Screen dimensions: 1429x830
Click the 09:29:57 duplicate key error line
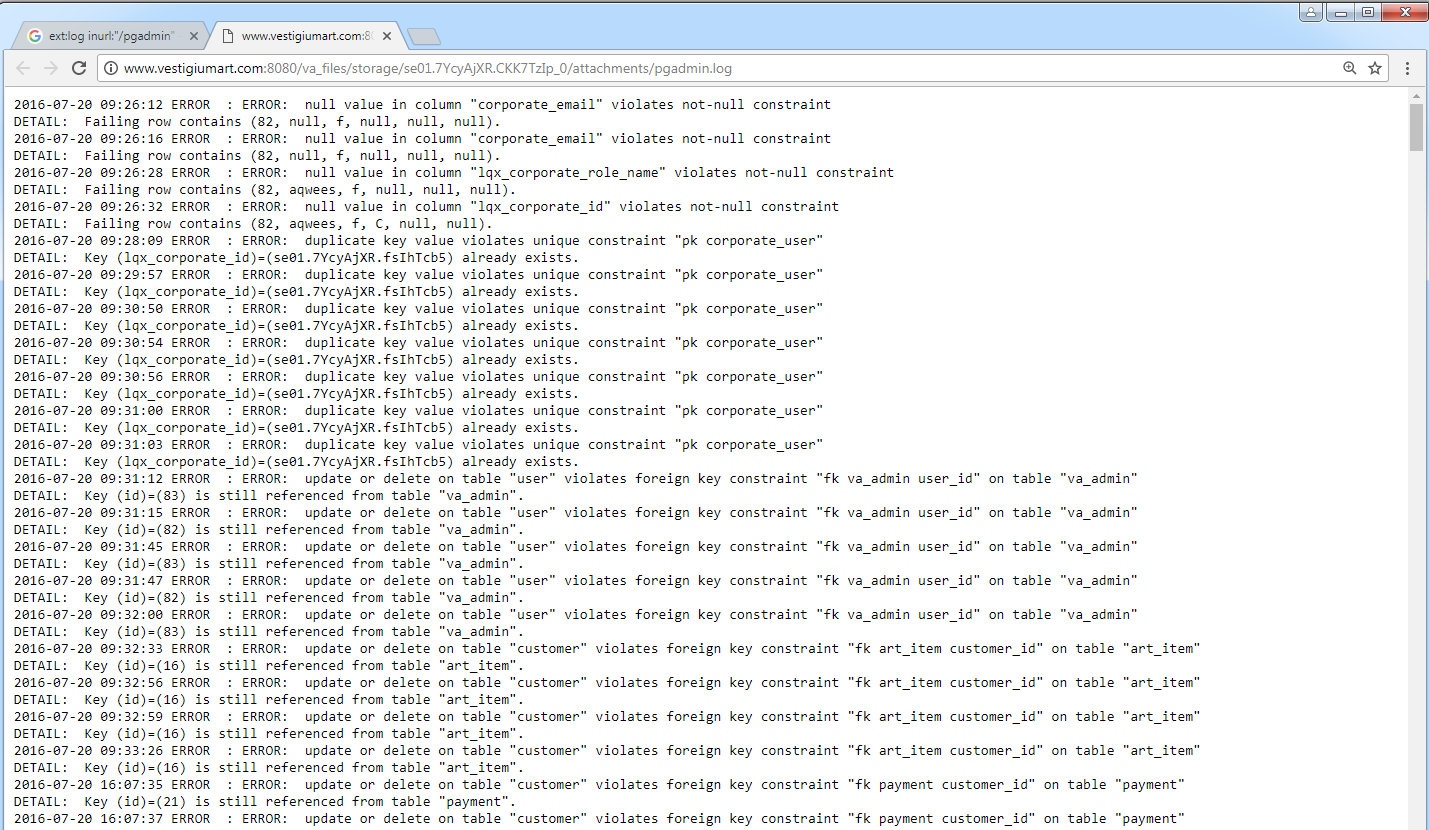point(419,274)
